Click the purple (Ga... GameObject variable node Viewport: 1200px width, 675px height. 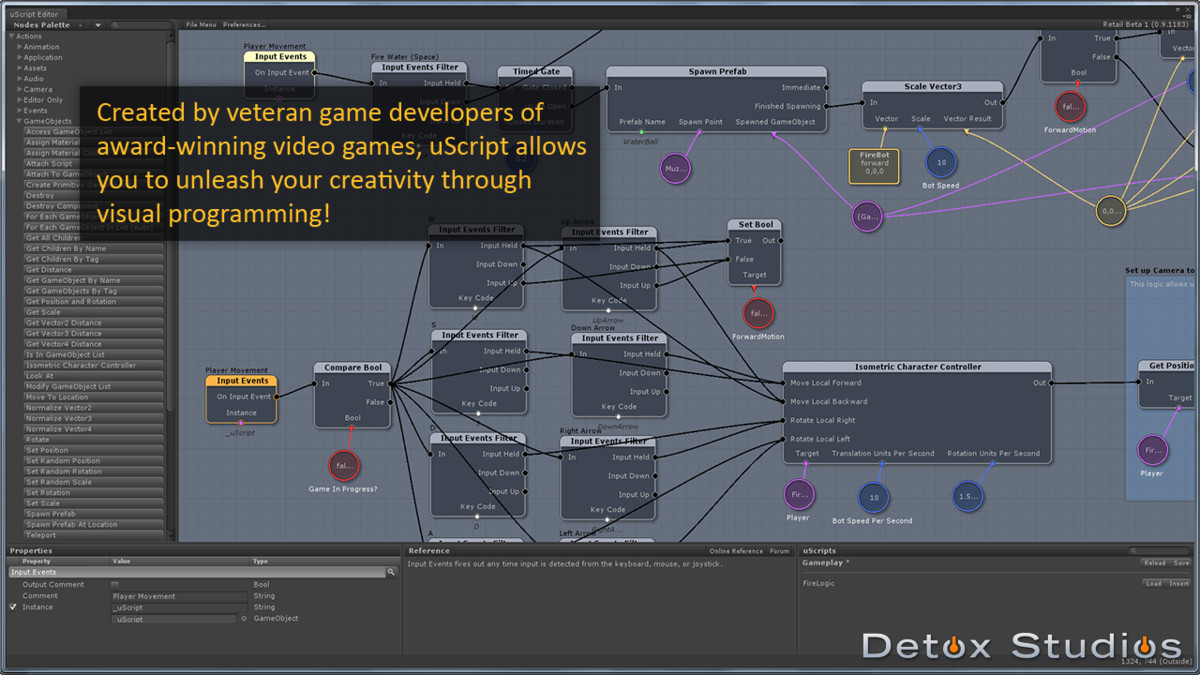click(x=866, y=216)
